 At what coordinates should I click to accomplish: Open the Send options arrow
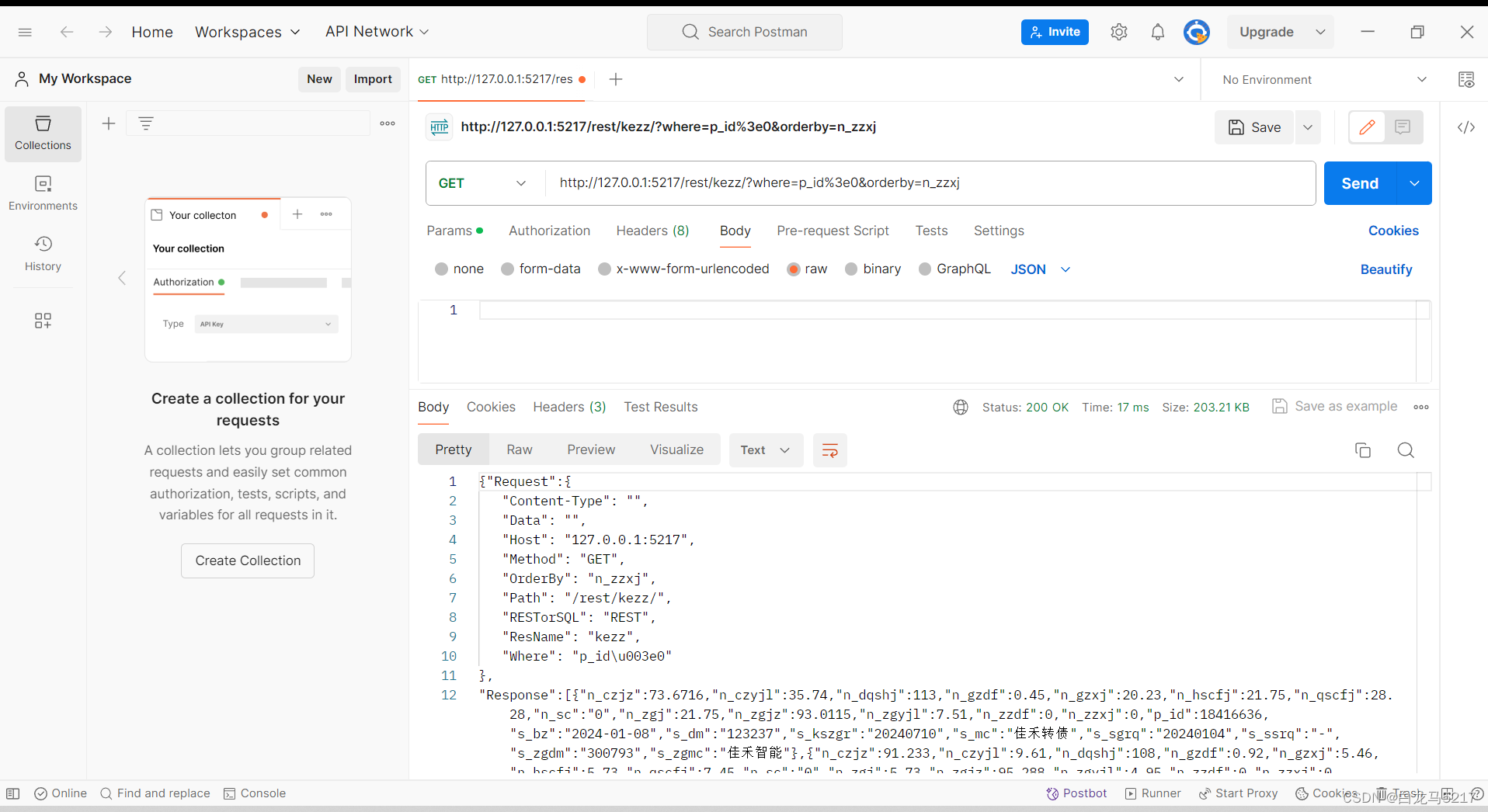(1414, 183)
